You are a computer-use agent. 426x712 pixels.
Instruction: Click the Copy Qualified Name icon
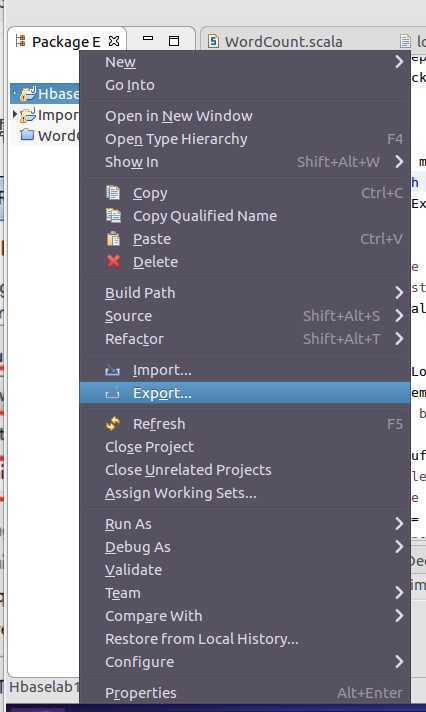tap(113, 216)
